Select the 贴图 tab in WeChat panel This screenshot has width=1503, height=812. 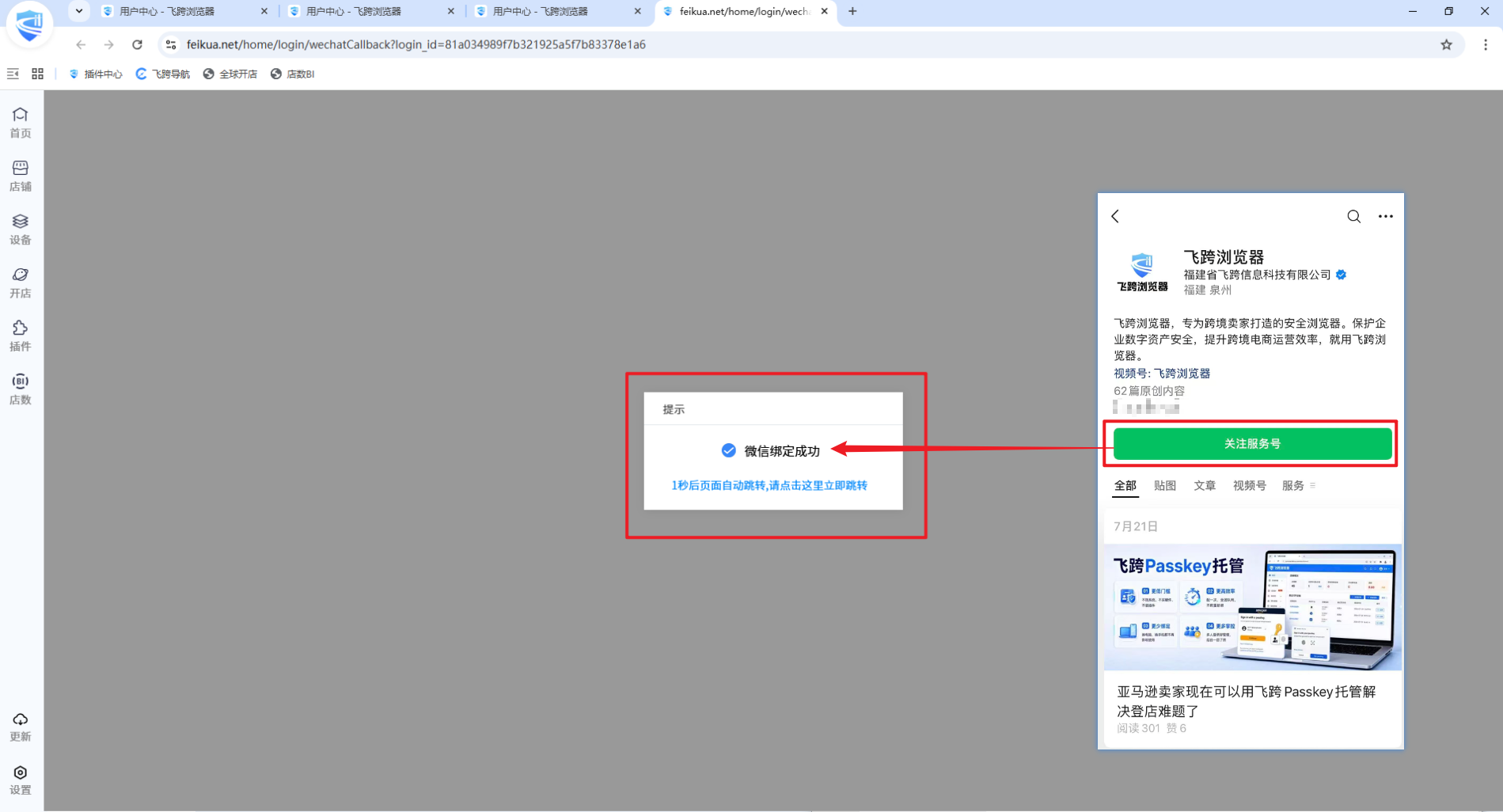point(1165,485)
